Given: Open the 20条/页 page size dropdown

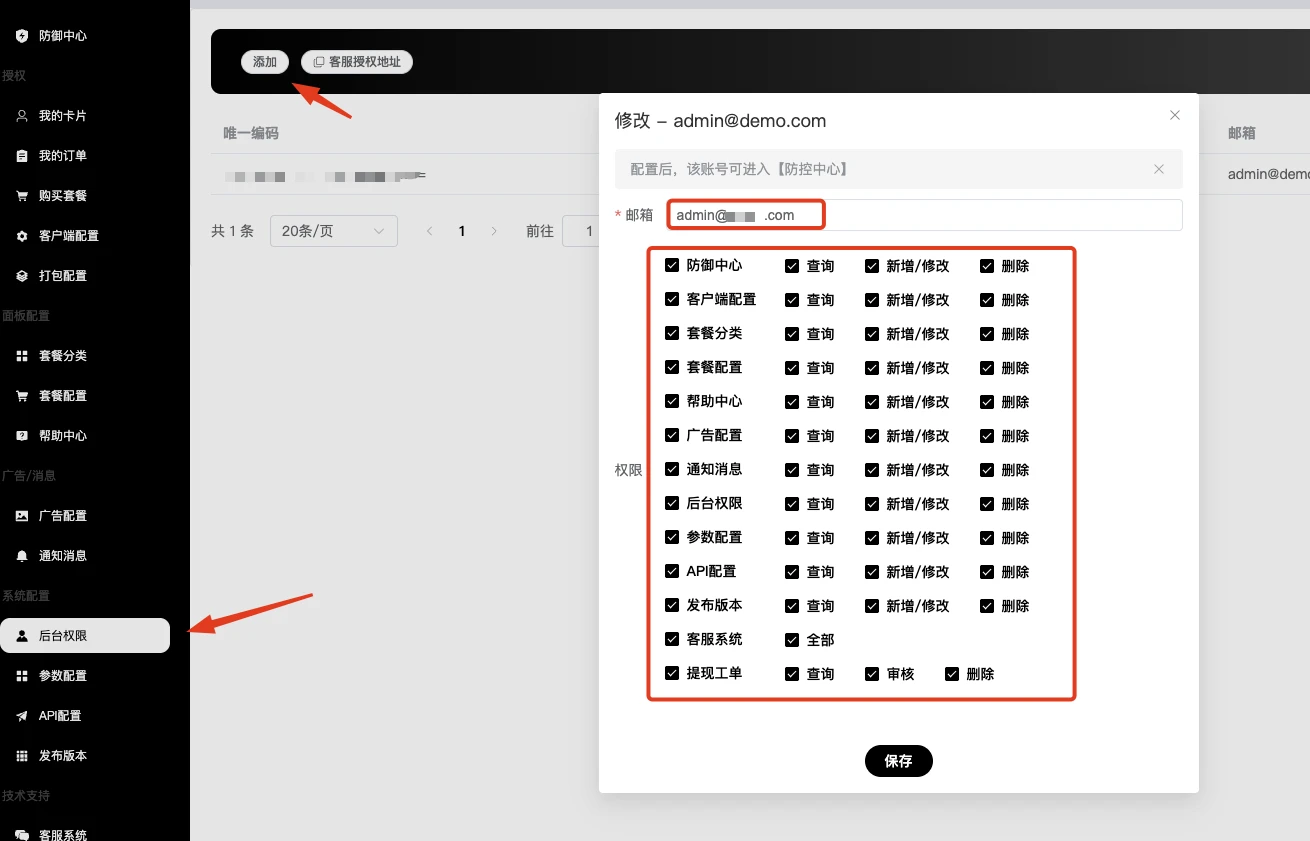Looking at the screenshot, I should click(334, 231).
